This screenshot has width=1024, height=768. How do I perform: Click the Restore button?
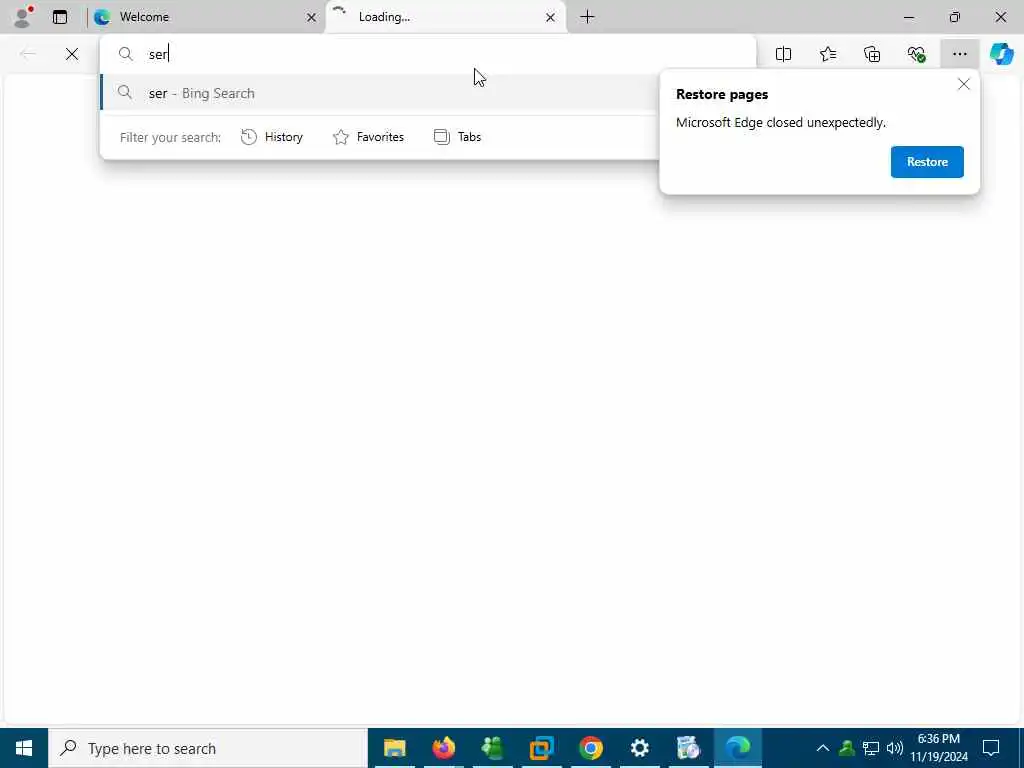coord(927,162)
